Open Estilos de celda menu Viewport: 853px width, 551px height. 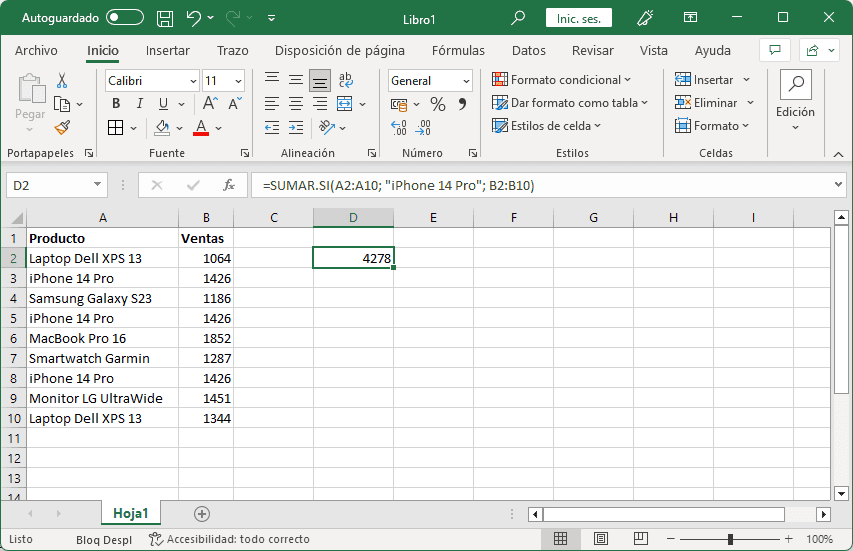[x=546, y=126]
